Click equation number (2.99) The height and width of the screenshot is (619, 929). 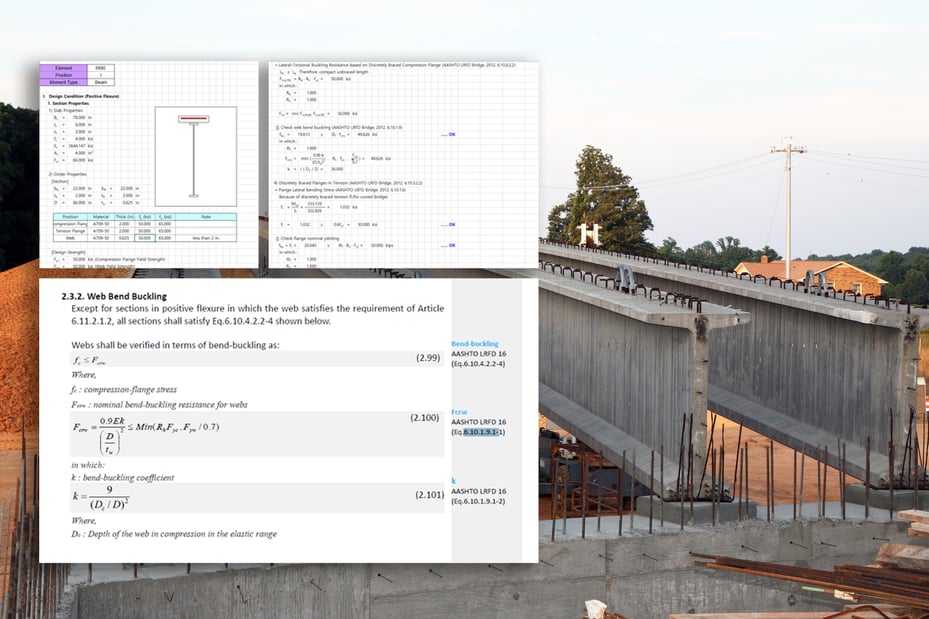click(428, 358)
